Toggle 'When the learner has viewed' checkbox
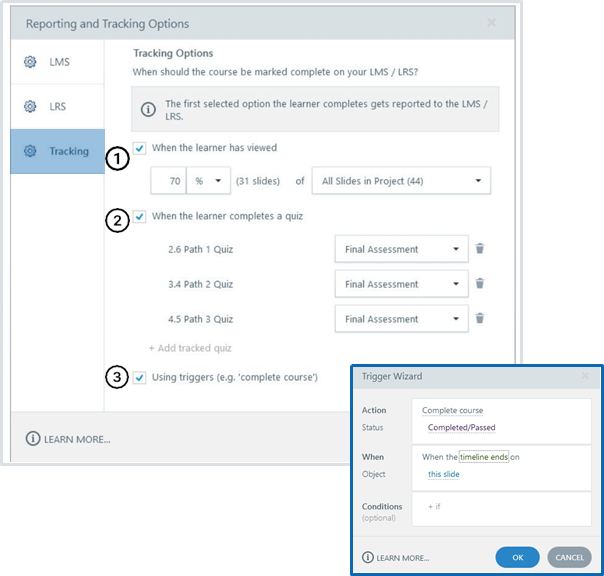 coord(141,148)
